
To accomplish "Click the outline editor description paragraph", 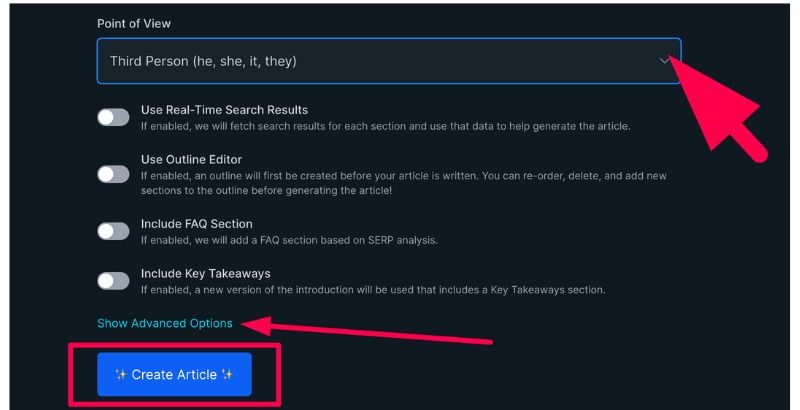I will pyautogui.click(x=400, y=183).
